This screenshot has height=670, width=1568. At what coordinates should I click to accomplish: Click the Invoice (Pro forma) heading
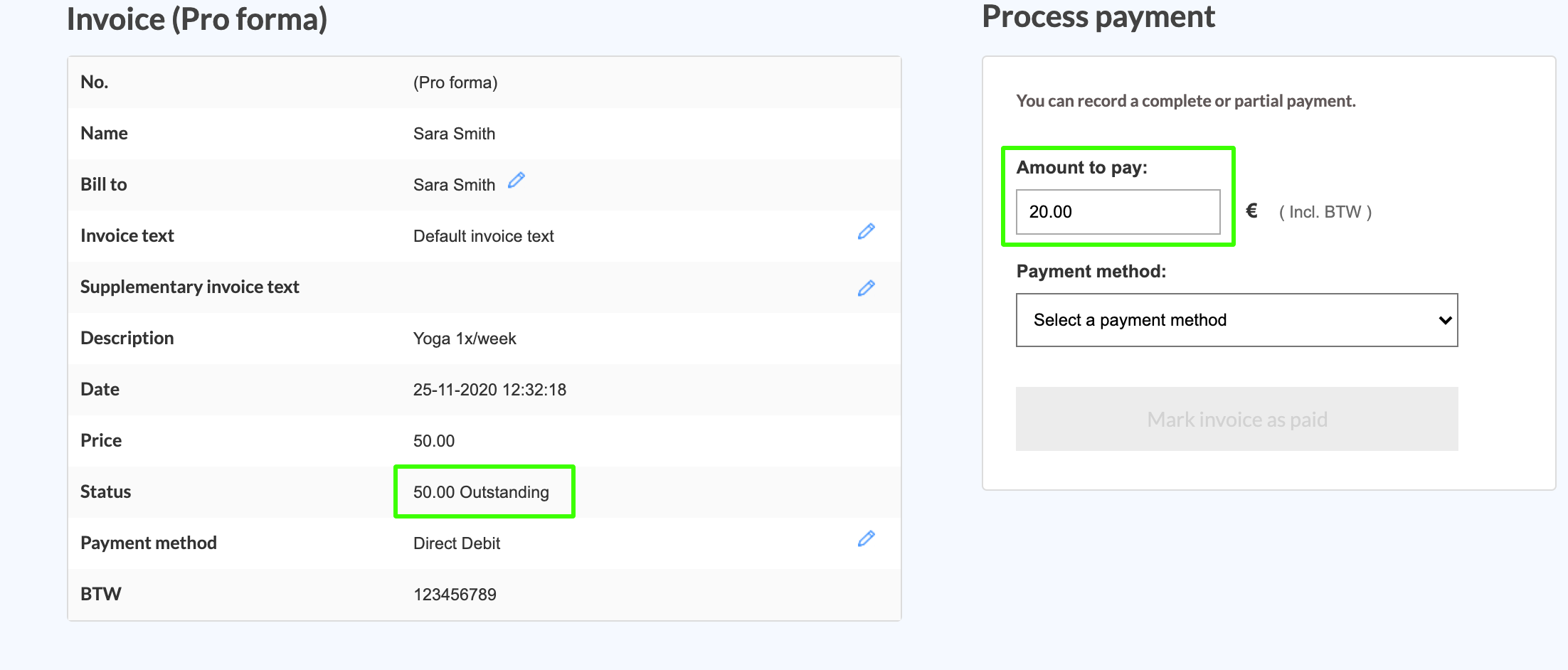tap(197, 19)
